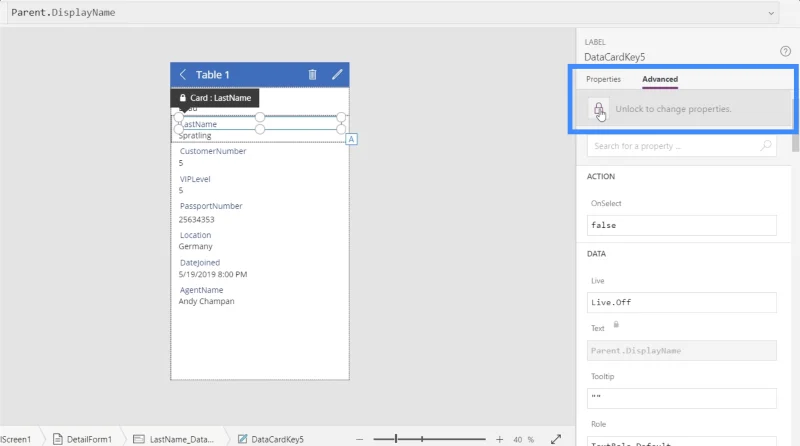Click the small lock next to Text property
This screenshot has width=800, height=446.
(x=616, y=325)
